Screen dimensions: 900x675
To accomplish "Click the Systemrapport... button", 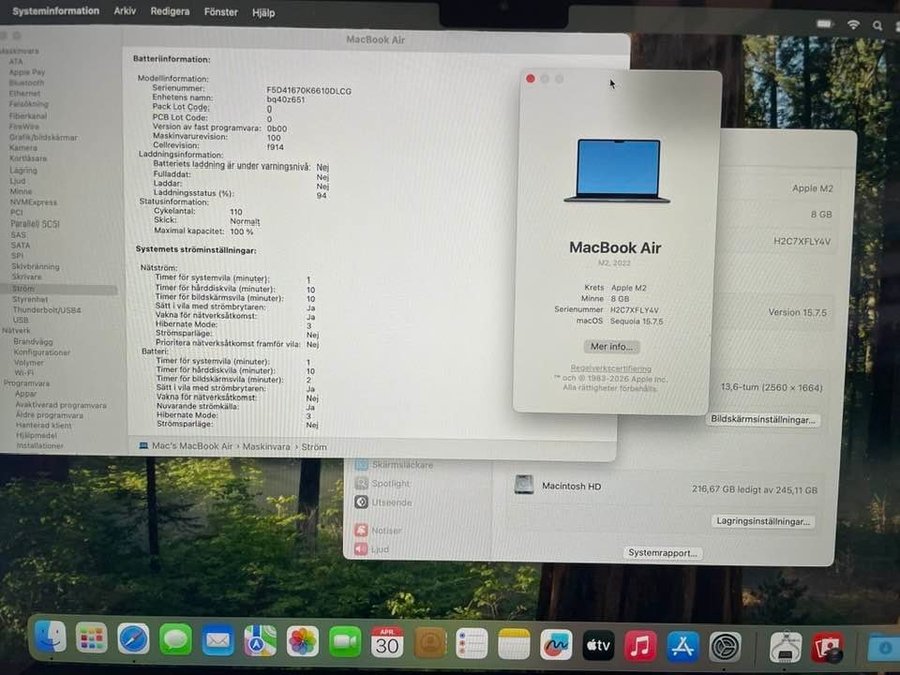I will (x=662, y=553).
